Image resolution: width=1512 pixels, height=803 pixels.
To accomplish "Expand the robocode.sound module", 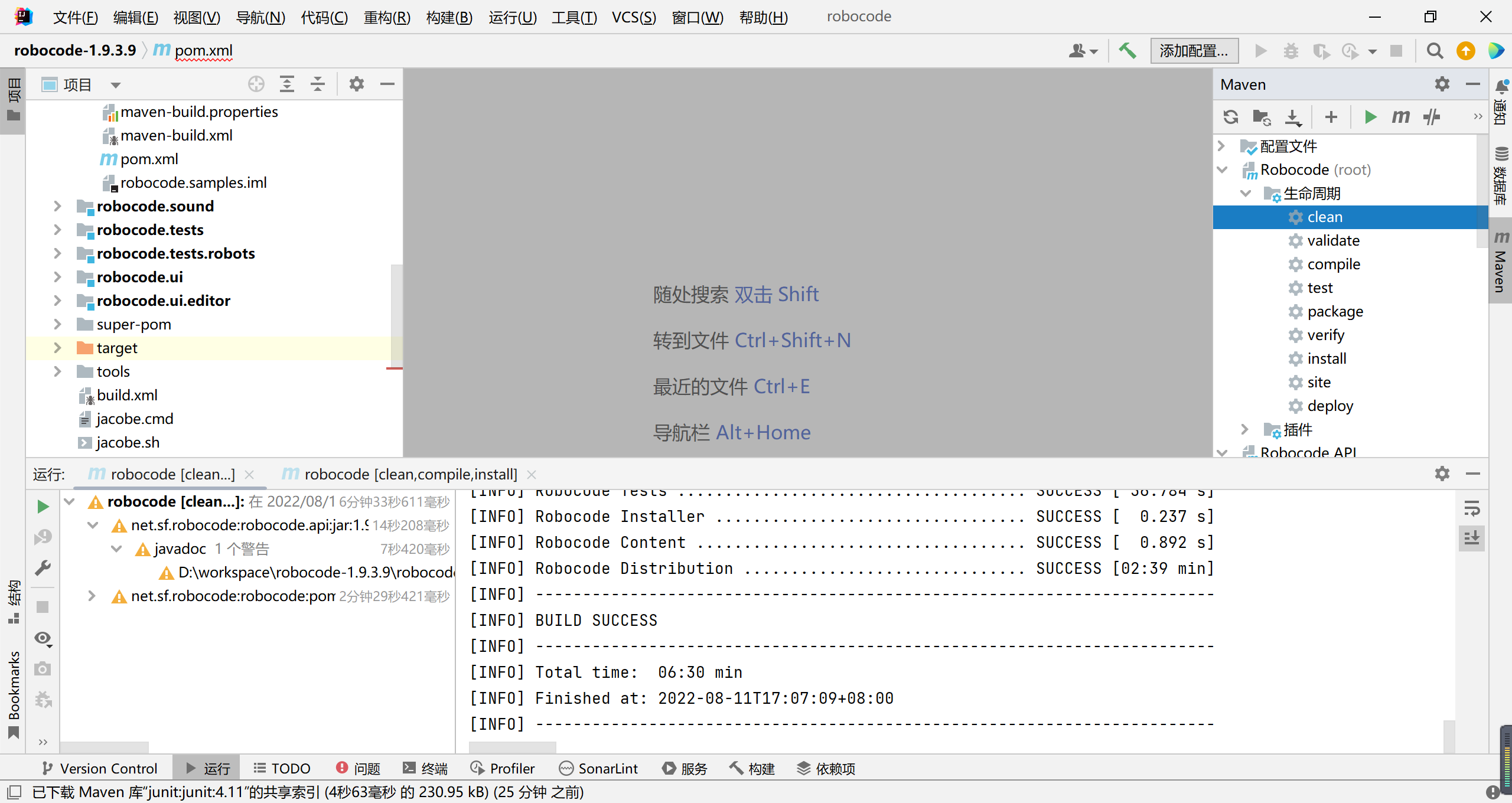I will pyautogui.click(x=58, y=206).
